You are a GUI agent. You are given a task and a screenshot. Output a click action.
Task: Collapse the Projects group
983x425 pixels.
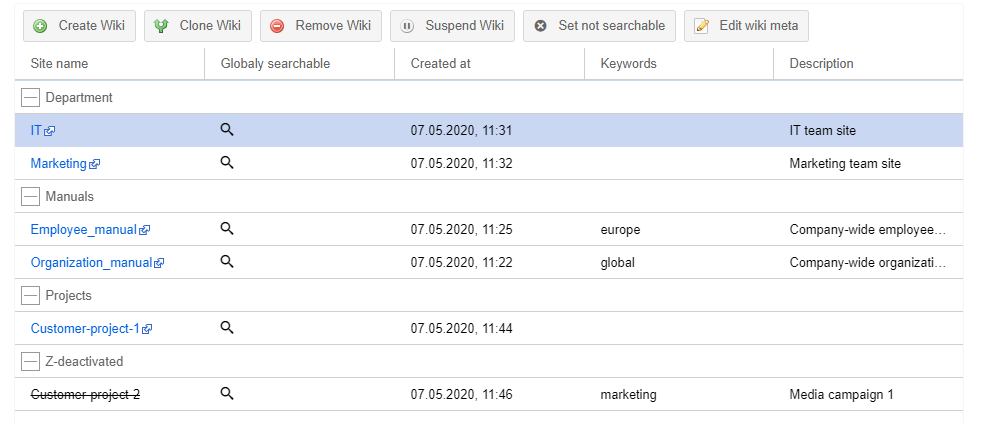tap(31, 296)
